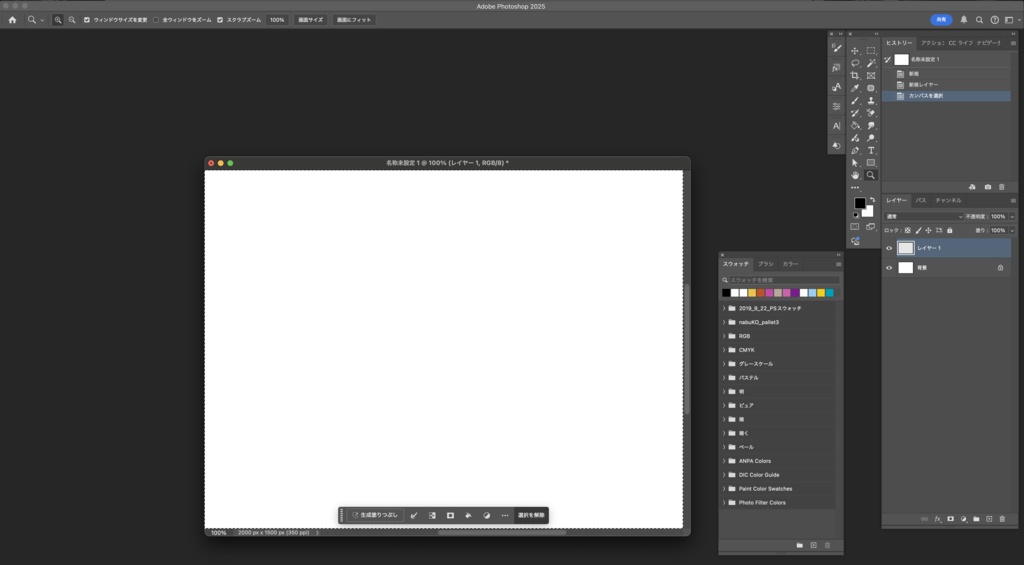Create new swatch group folder icon

click(x=799, y=545)
